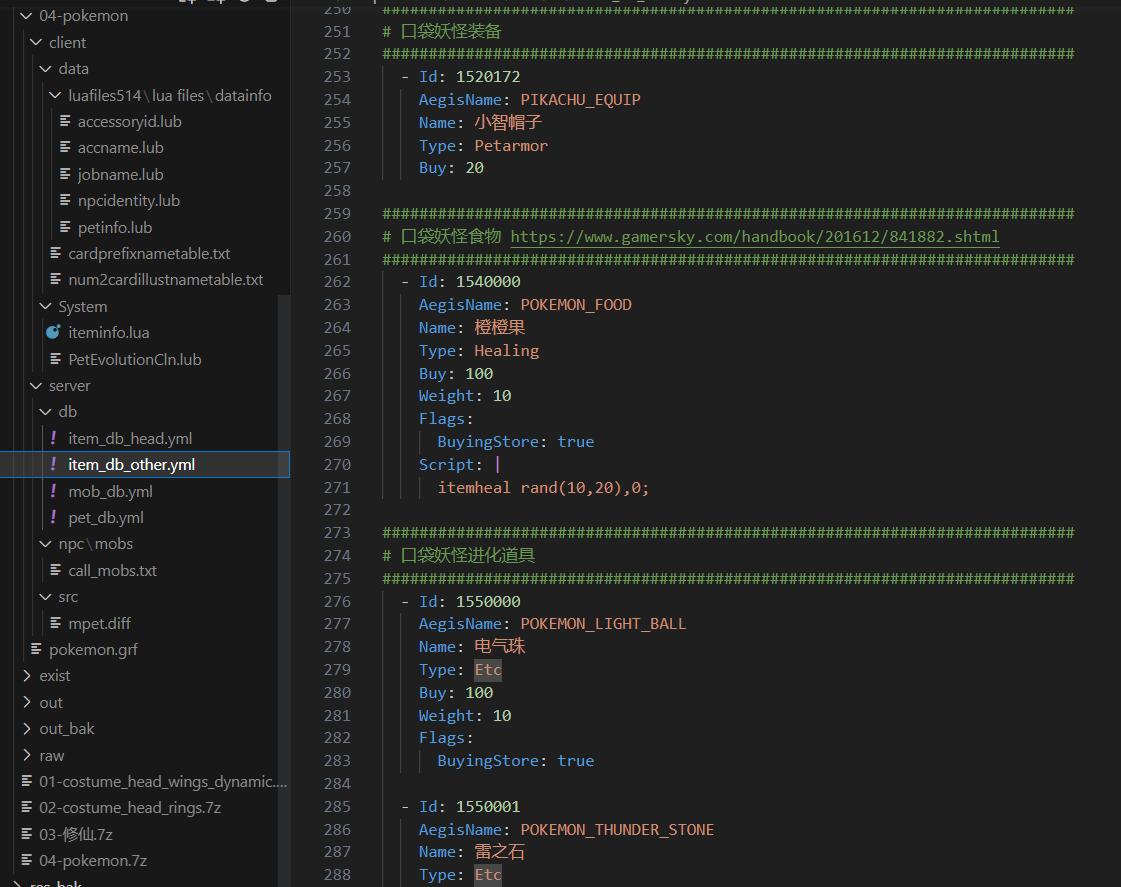Click the exclamation icon beside pet_db.yml
1121x887 pixels.
coord(54,518)
